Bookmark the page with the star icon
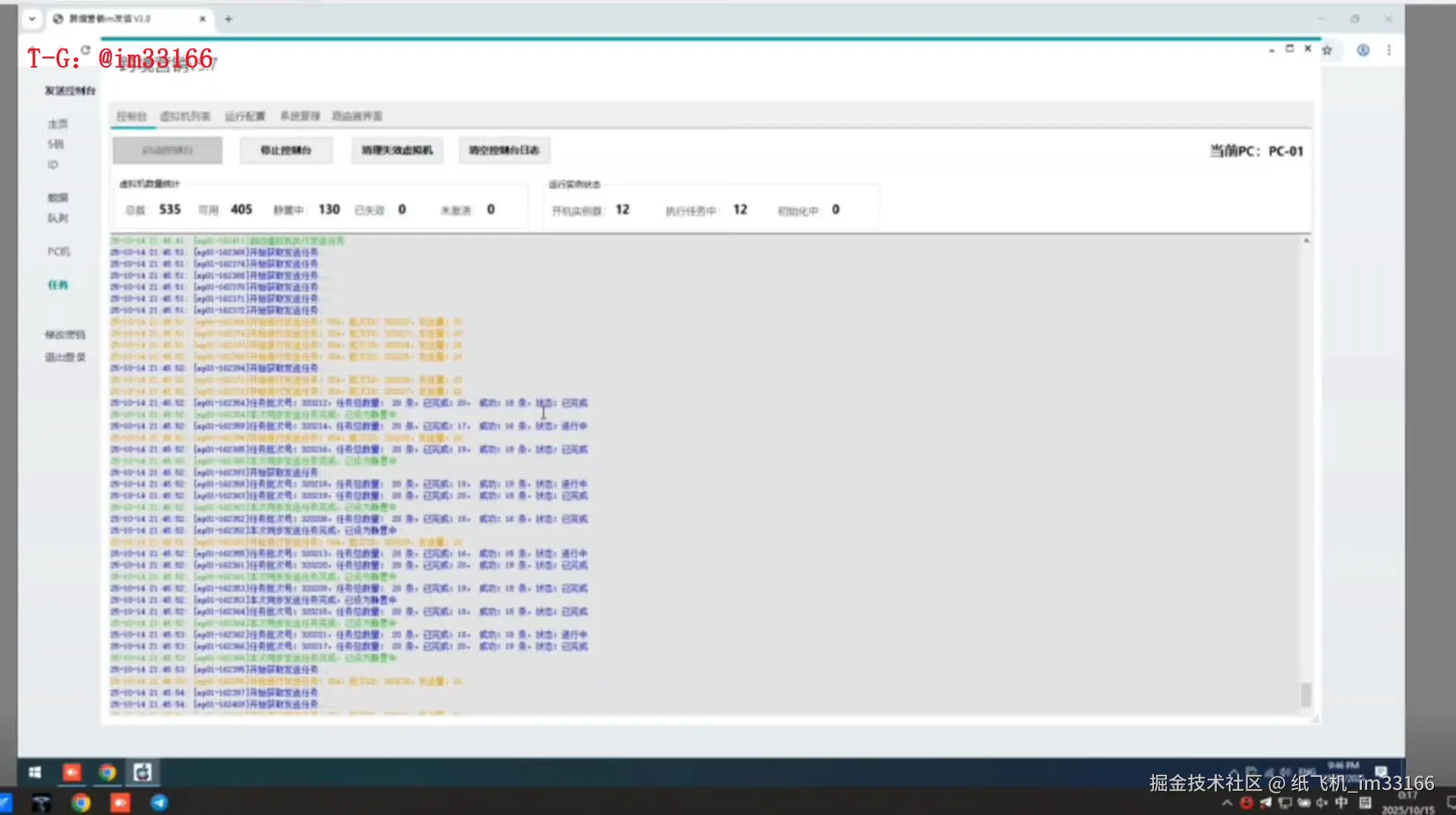1456x815 pixels. (1327, 50)
